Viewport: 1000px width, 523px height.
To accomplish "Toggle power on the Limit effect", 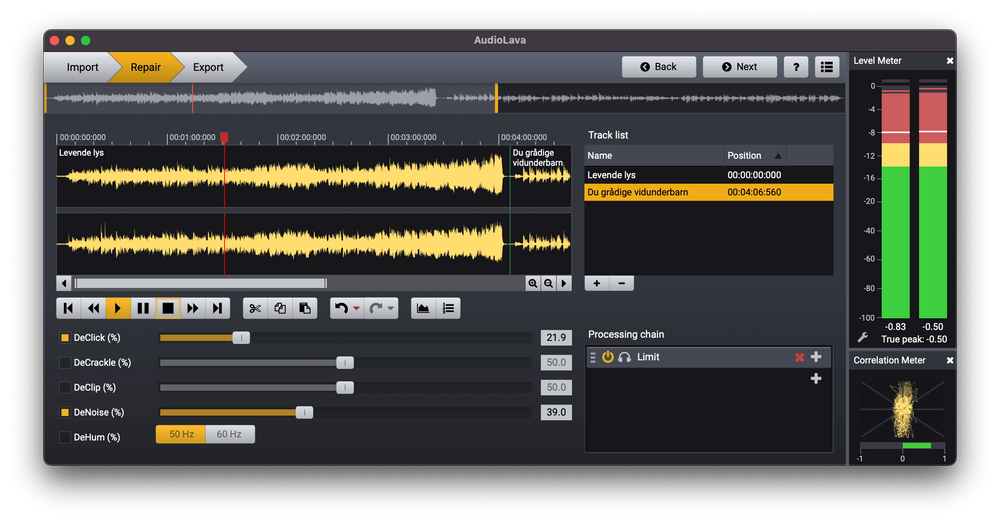I will [x=607, y=357].
